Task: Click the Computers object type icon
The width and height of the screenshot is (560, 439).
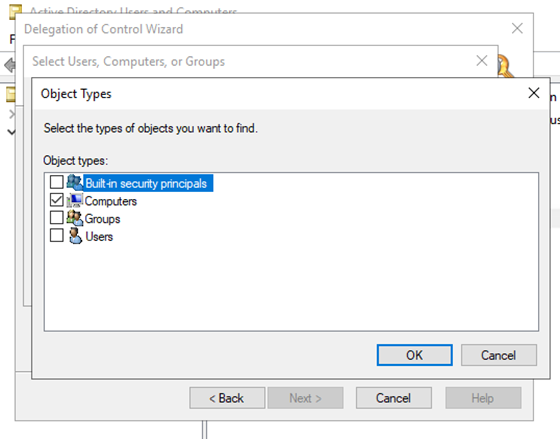Action: [x=75, y=200]
